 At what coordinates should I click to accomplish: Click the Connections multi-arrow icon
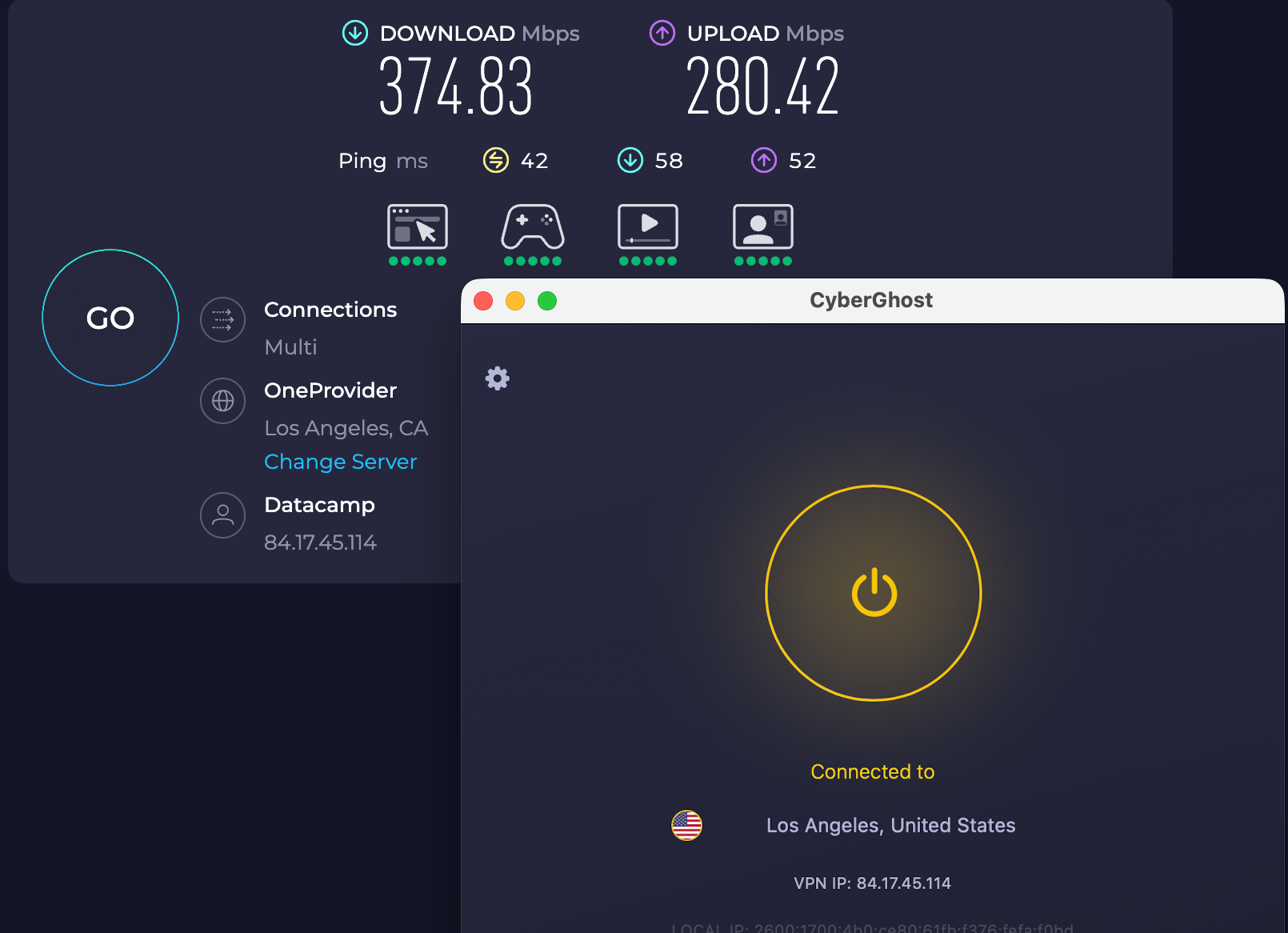click(222, 319)
